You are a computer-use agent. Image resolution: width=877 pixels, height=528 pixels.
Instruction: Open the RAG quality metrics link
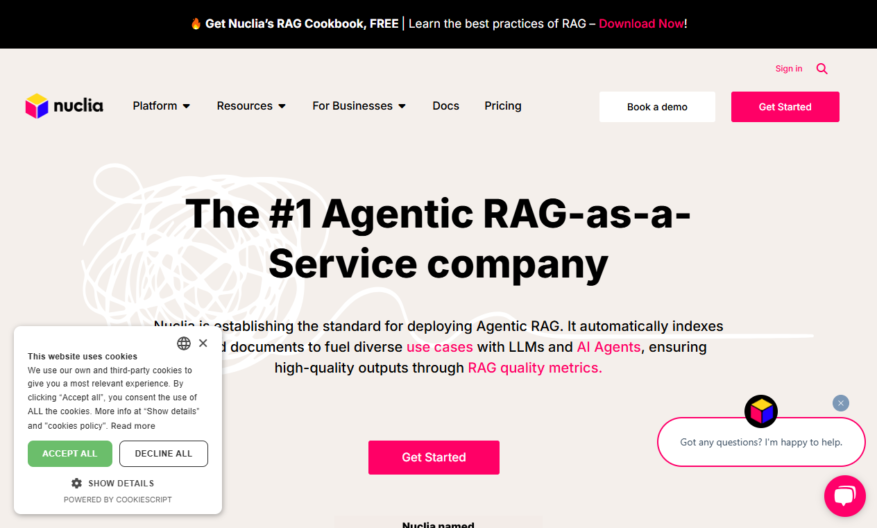535,367
